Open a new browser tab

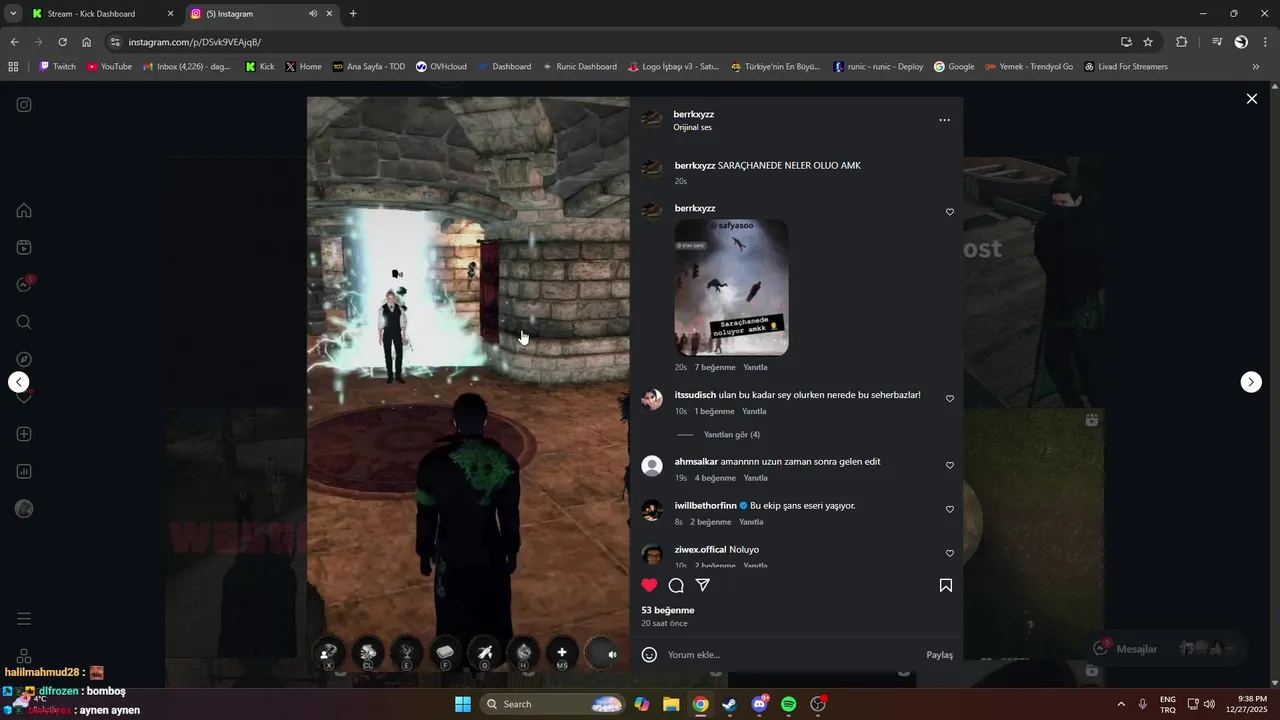353,14
